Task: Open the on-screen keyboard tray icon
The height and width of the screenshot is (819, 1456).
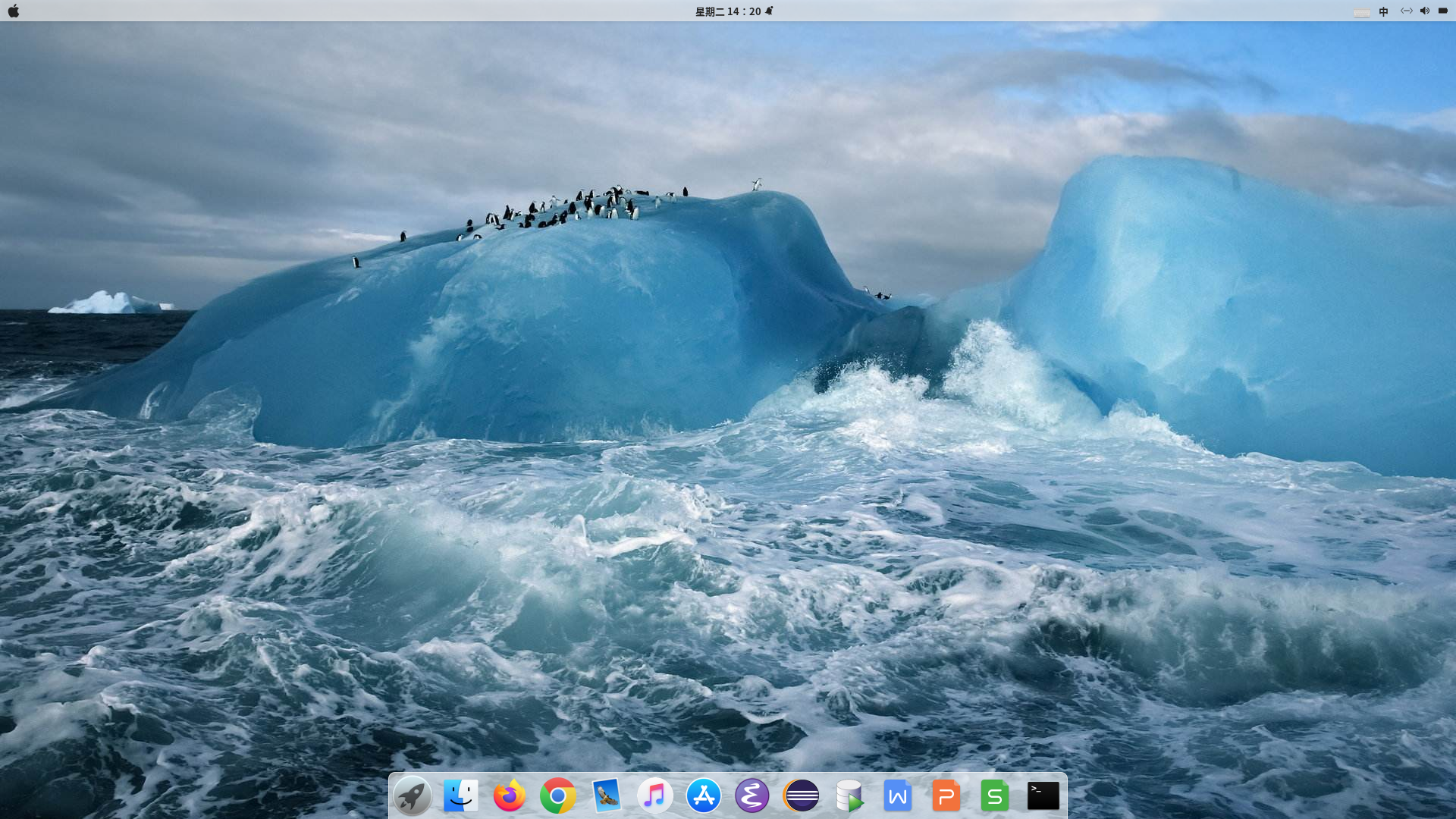Action: (1362, 11)
